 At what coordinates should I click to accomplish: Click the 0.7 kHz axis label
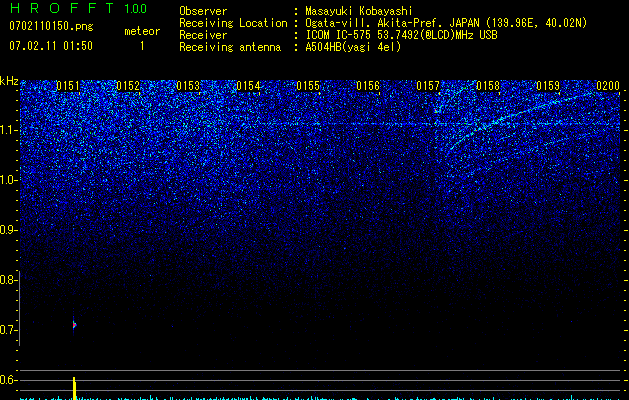point(8,330)
